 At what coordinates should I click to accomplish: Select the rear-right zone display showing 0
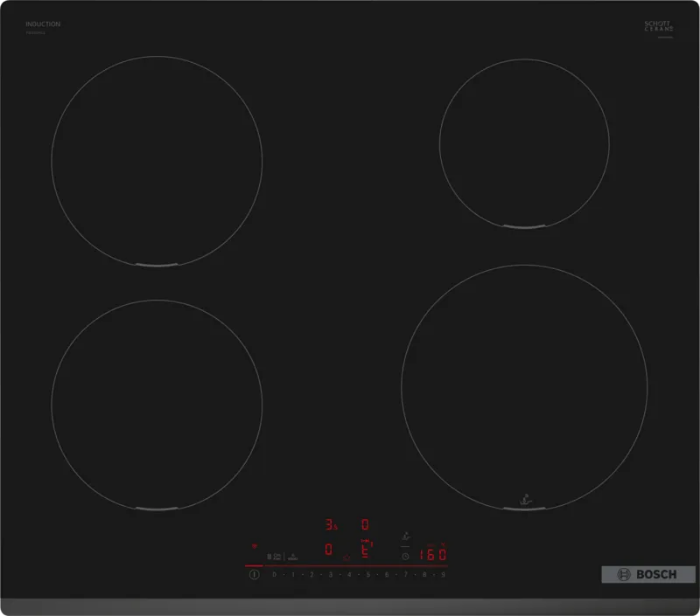(365, 524)
